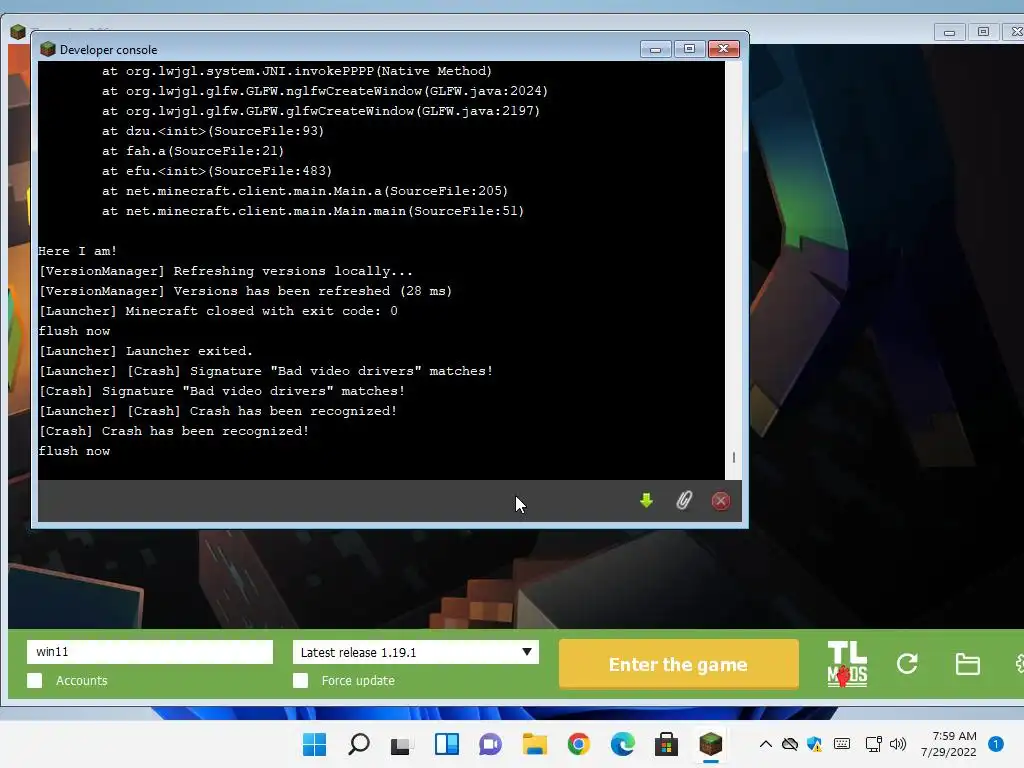Open the Chat taskbar icon
The width and height of the screenshot is (1024, 768).
click(x=490, y=744)
